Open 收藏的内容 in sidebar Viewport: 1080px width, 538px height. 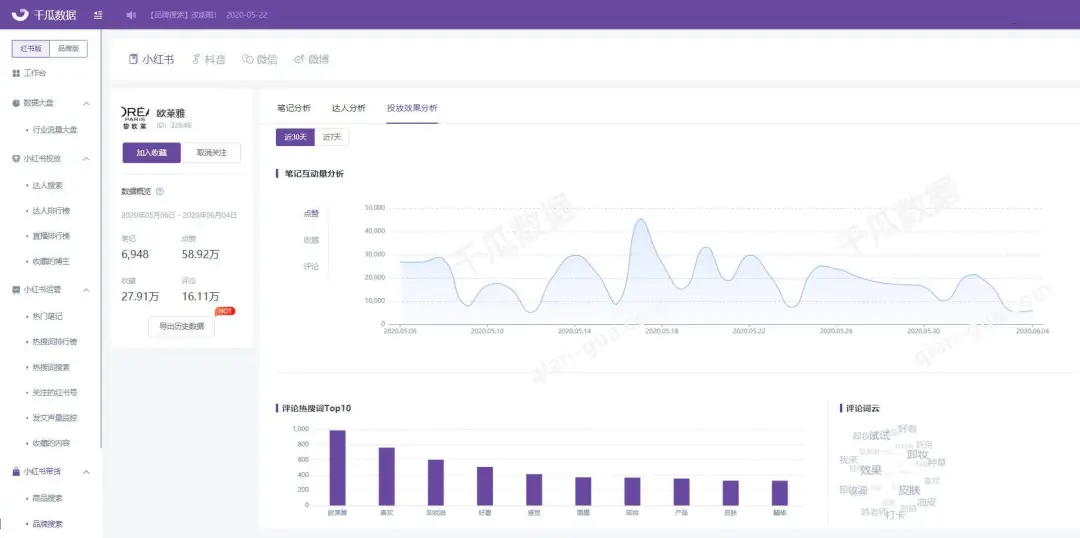(51, 444)
